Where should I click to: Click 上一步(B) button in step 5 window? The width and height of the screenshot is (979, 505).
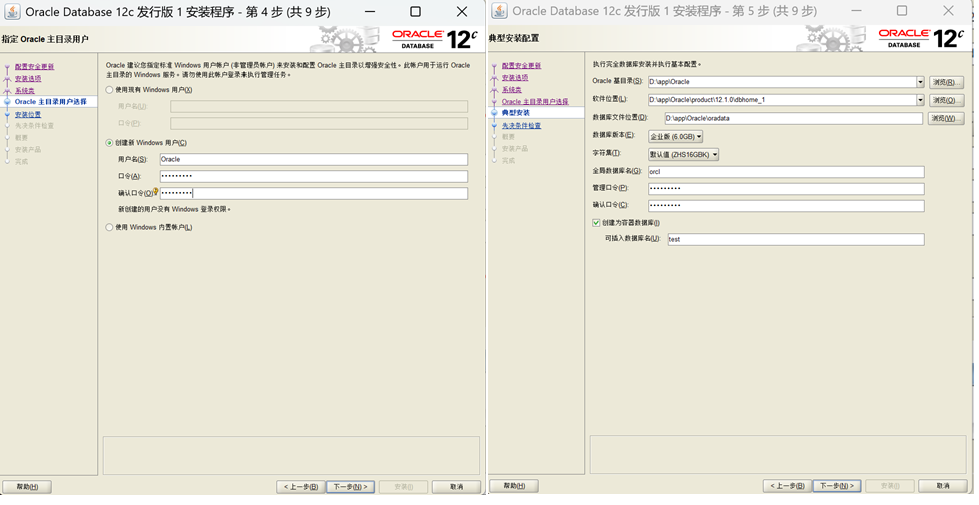(x=787, y=486)
